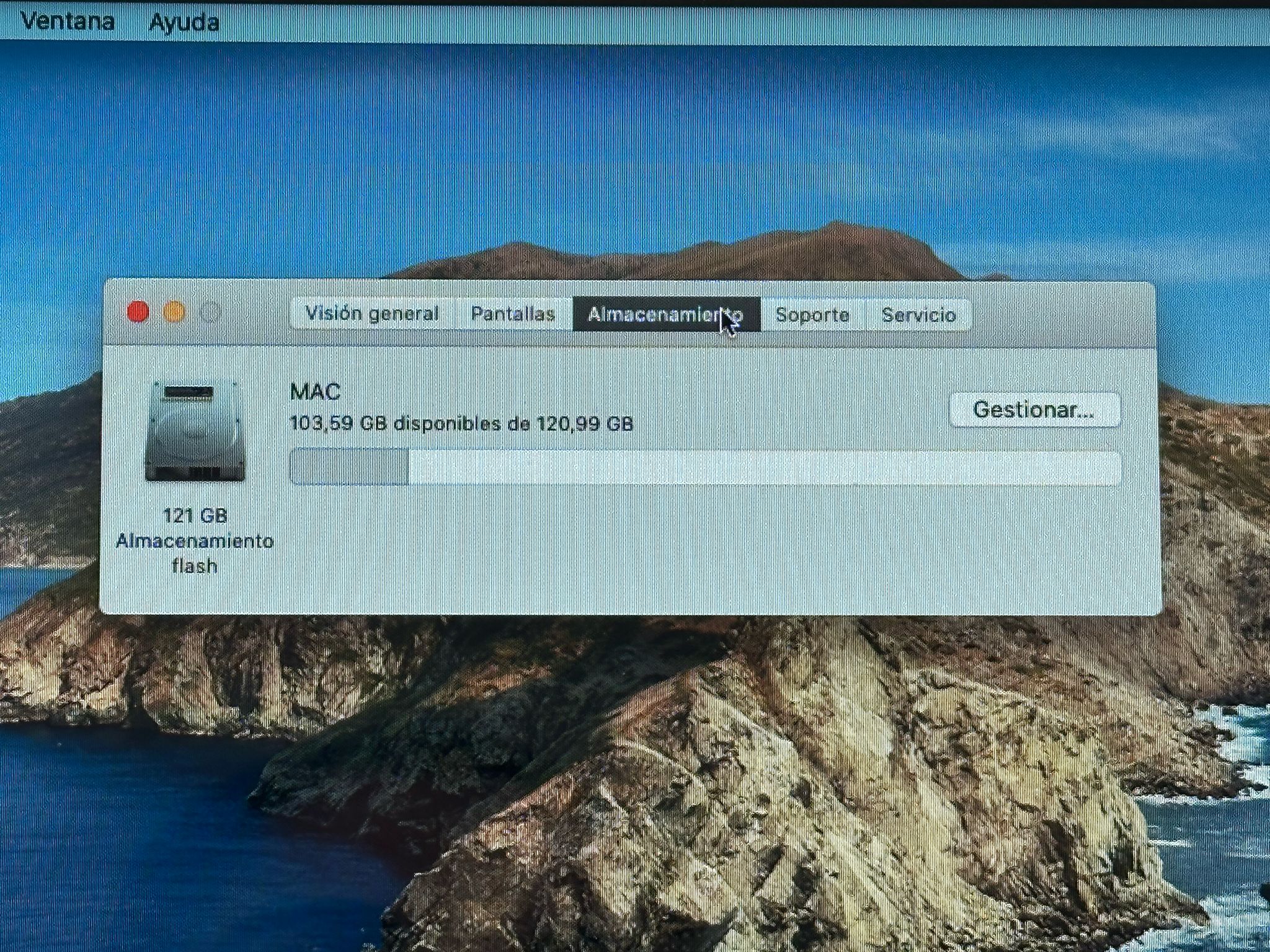Click the desktop wallpaper below the window
The width and height of the screenshot is (1270, 952).
coord(620,775)
